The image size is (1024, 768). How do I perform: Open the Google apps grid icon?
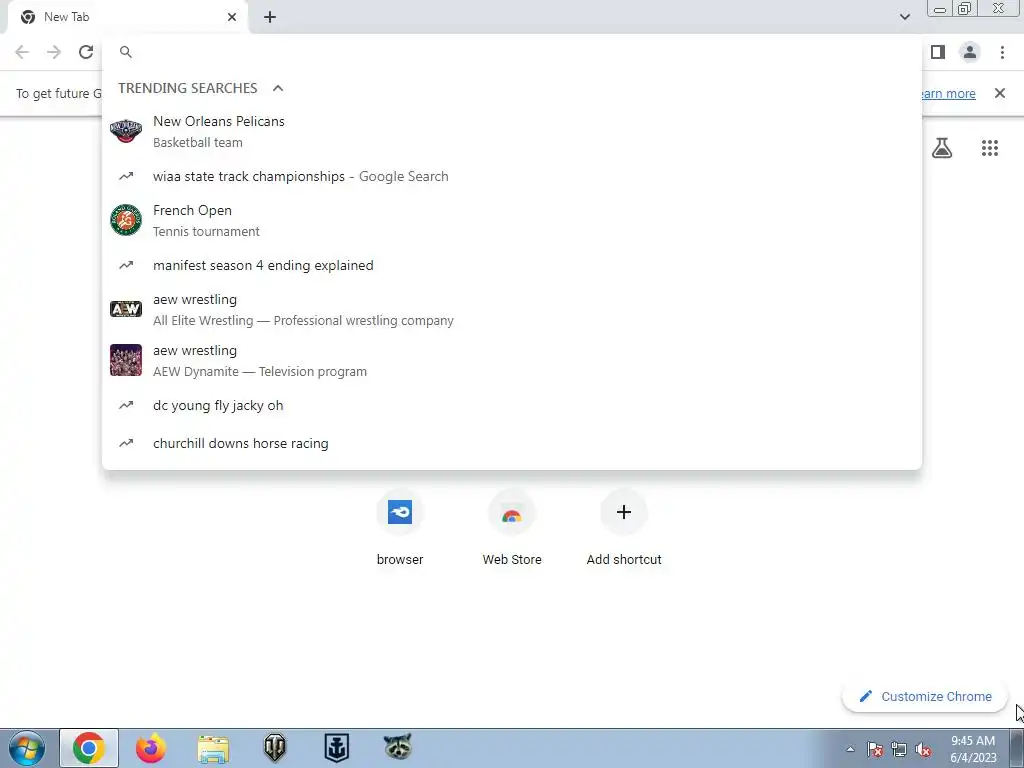tap(990, 148)
